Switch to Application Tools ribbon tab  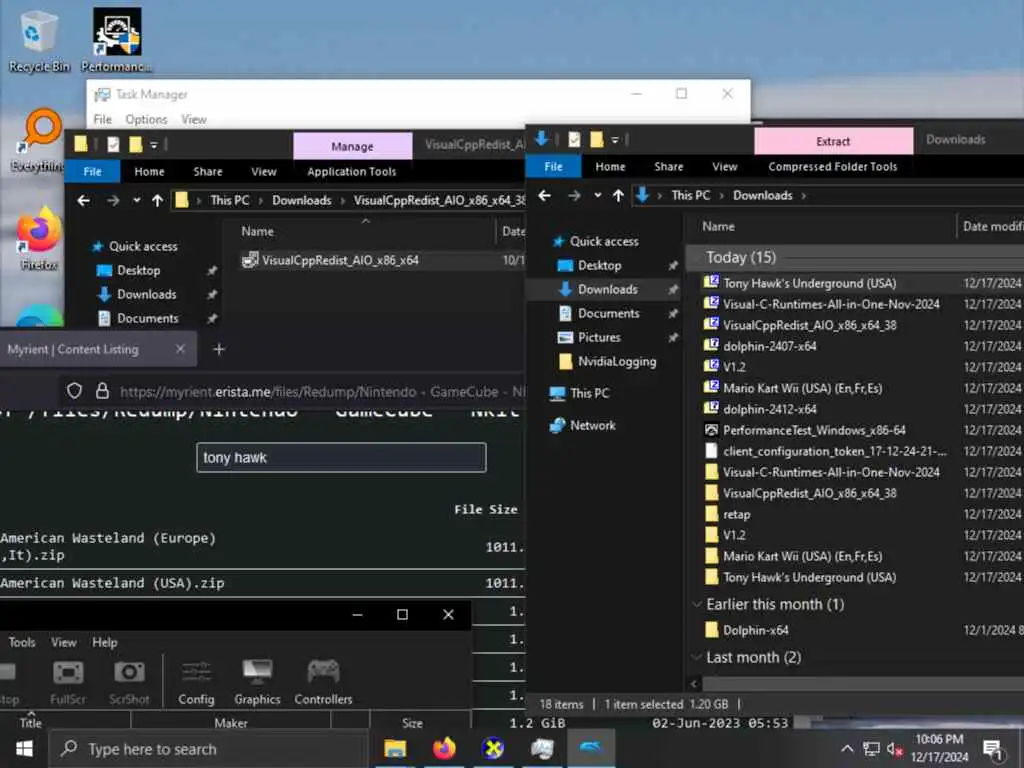(351, 172)
